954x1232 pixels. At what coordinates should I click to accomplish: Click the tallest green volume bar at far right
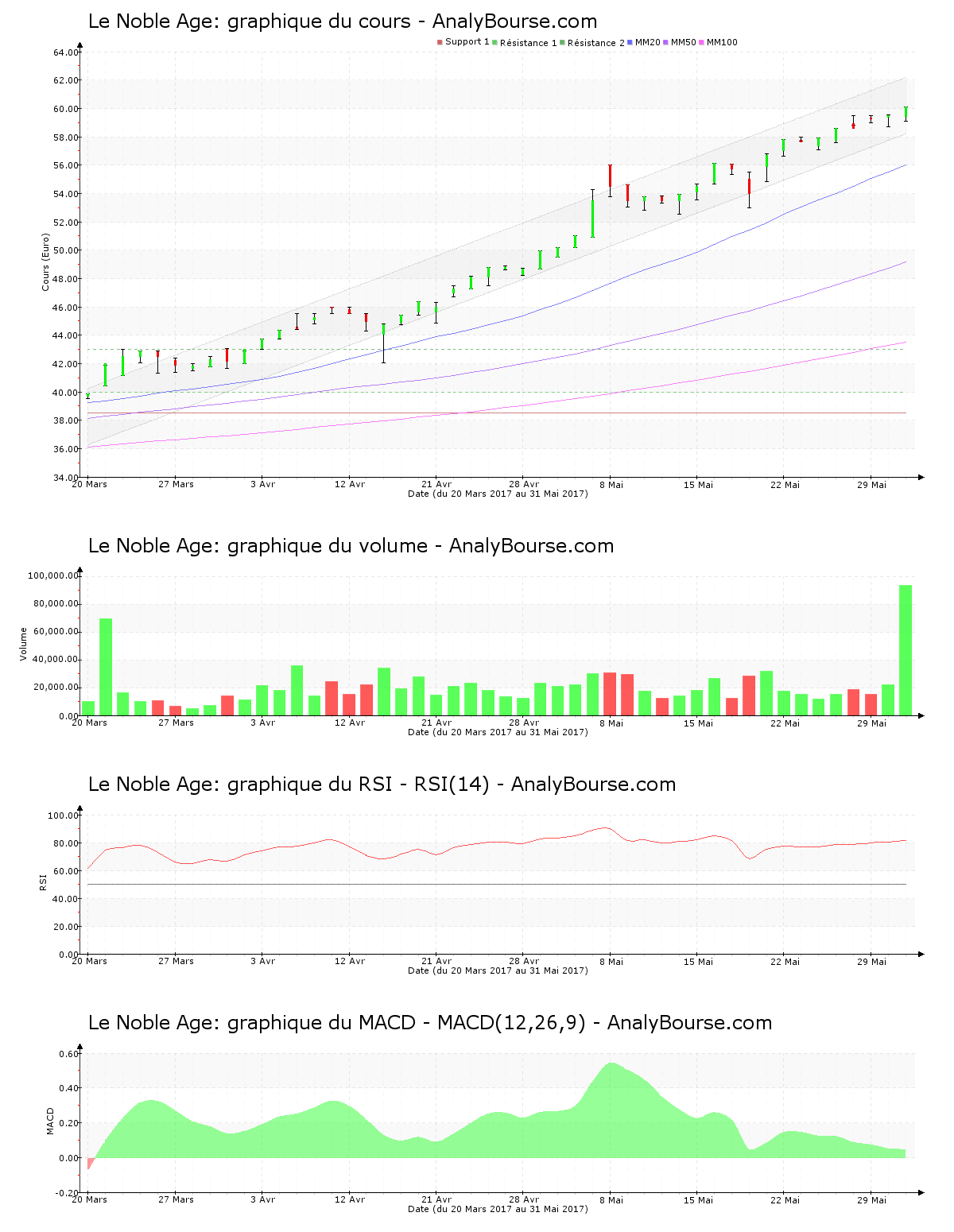tap(906, 650)
